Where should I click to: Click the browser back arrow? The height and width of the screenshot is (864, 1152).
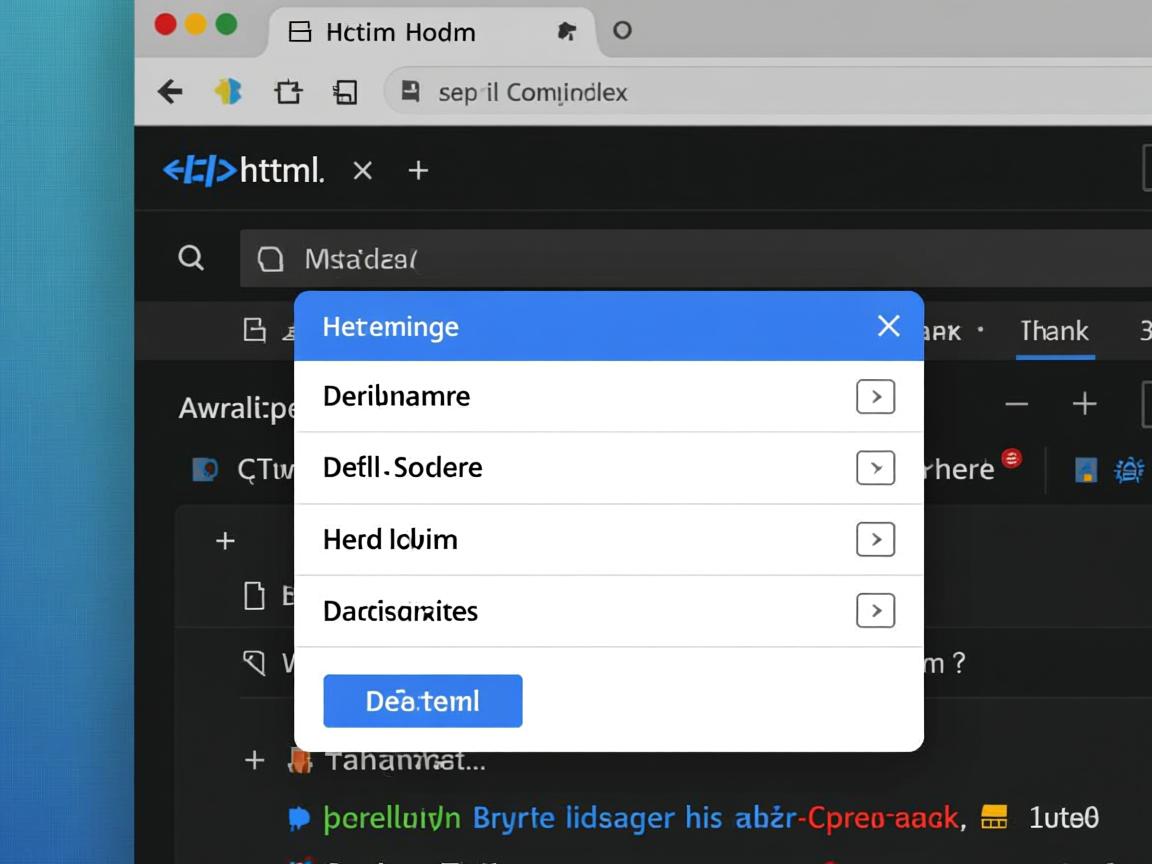(170, 92)
